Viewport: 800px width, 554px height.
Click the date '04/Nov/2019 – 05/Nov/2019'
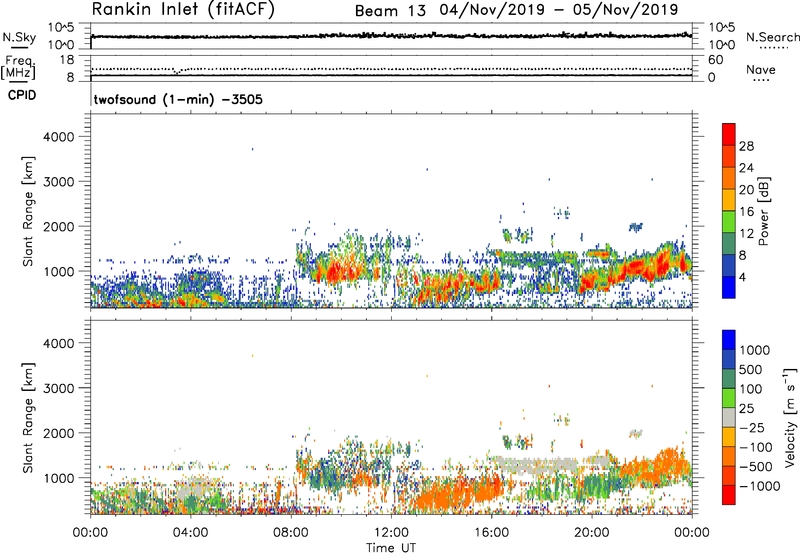(559, 10)
